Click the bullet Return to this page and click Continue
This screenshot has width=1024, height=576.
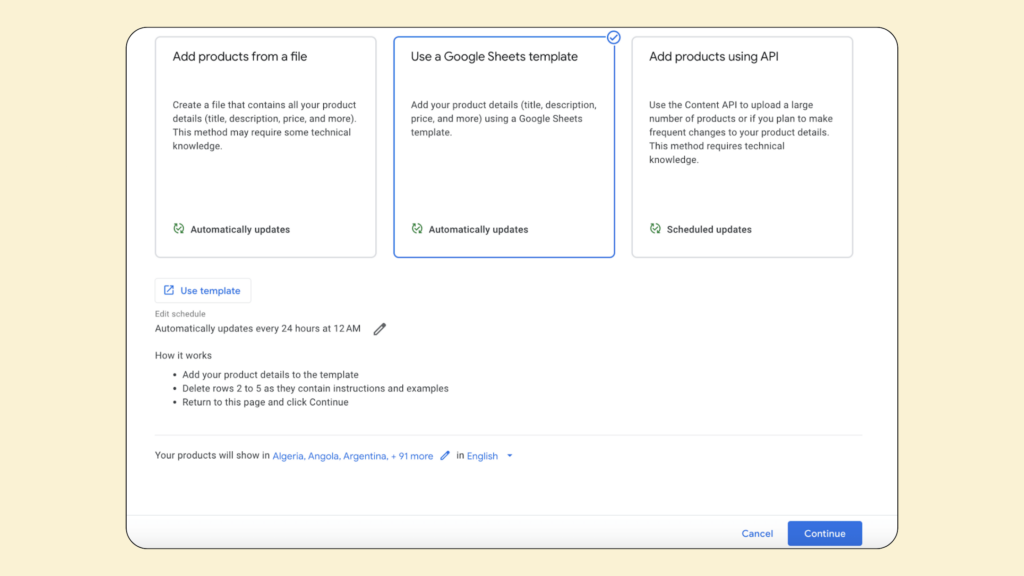coord(265,402)
